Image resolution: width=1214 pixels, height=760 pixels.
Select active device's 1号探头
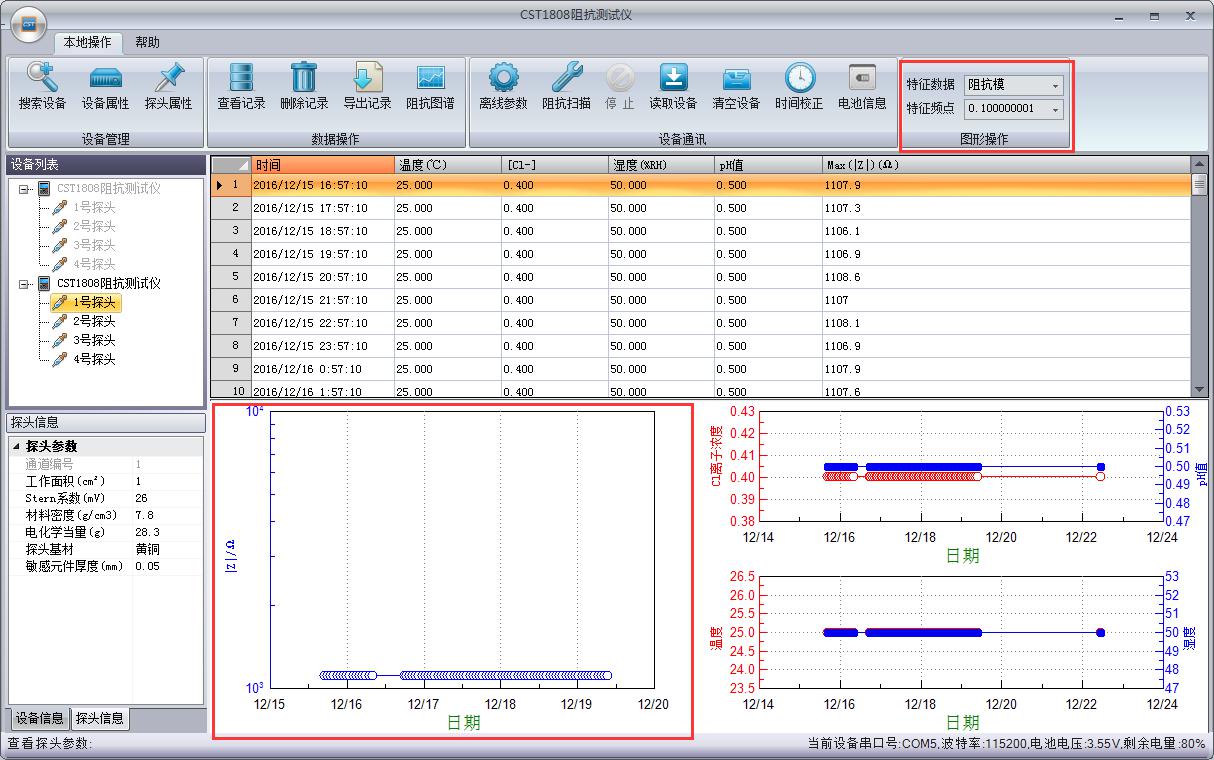click(x=86, y=302)
